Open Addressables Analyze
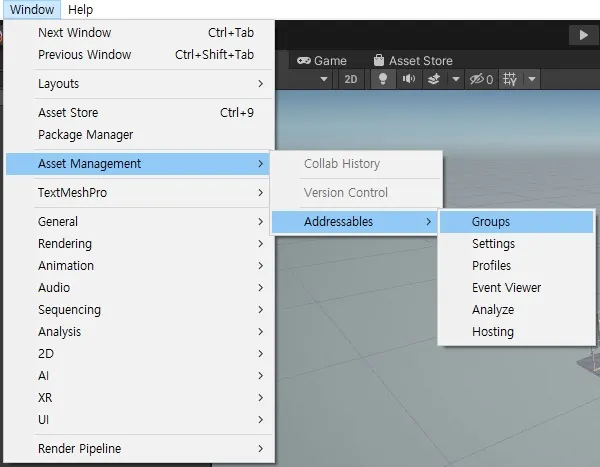 (517, 310)
